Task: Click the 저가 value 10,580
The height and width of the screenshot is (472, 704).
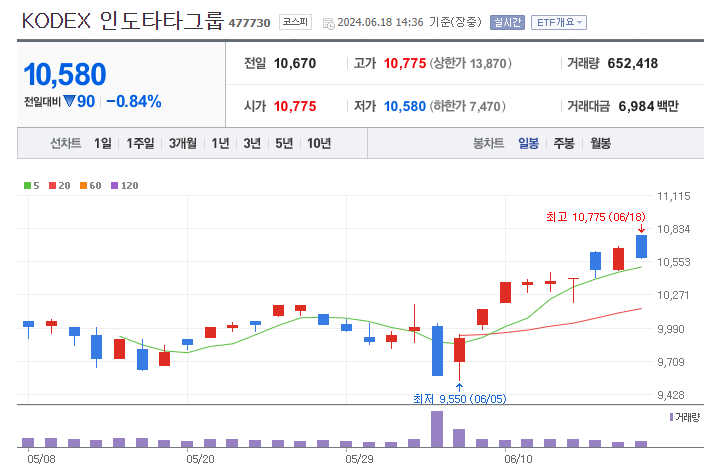Action: click(405, 106)
